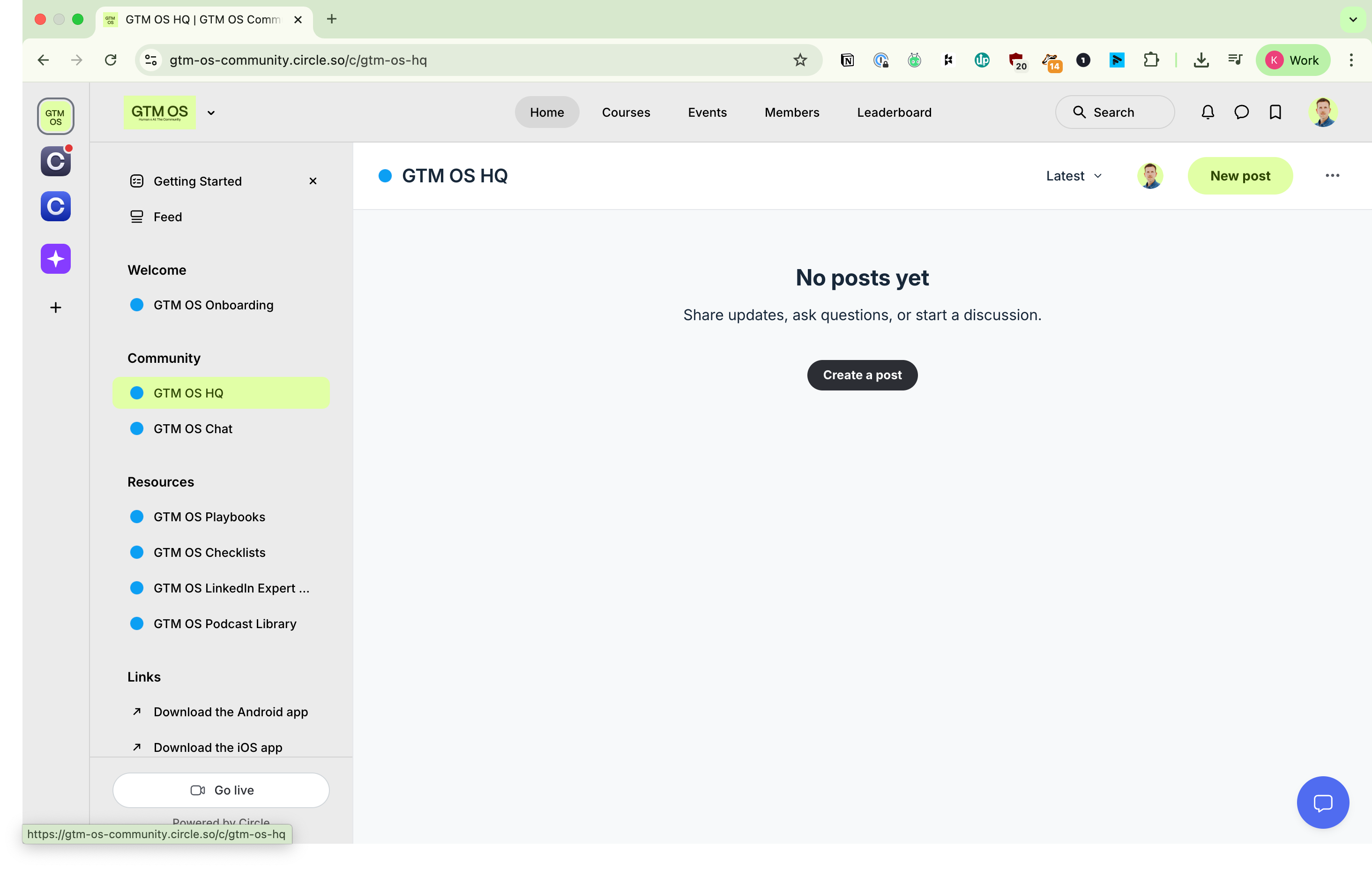Open the GTM OS Playbooks space

point(209,517)
